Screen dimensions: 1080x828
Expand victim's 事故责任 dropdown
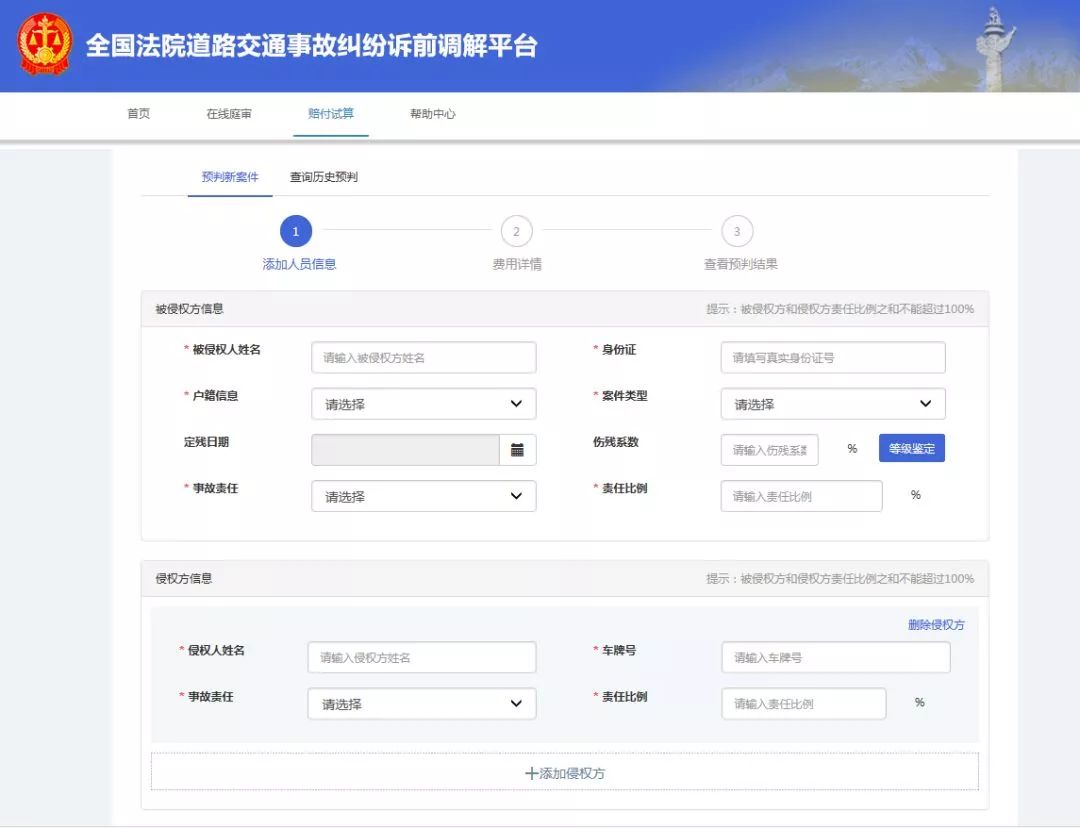[x=423, y=496]
